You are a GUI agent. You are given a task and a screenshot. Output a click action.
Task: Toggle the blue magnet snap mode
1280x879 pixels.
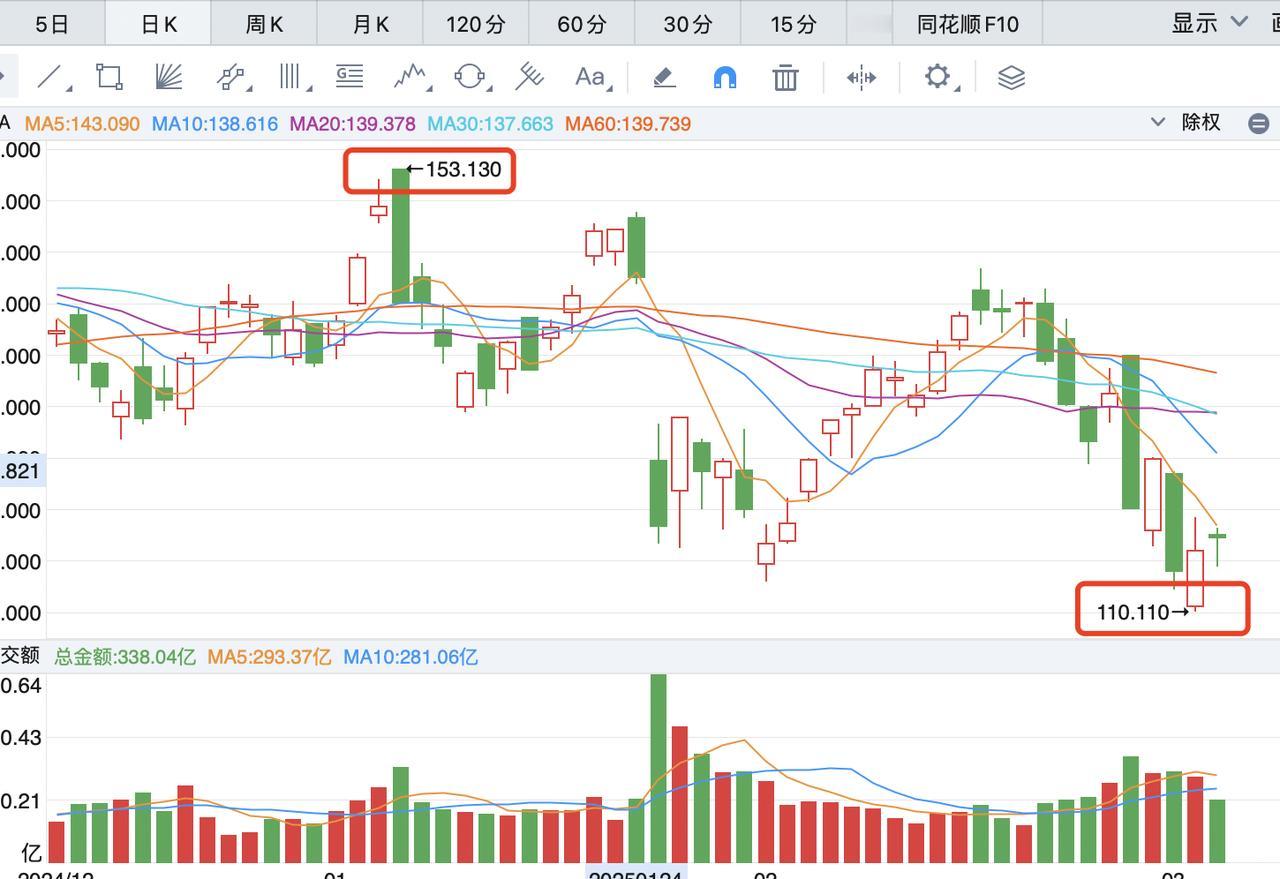(725, 77)
